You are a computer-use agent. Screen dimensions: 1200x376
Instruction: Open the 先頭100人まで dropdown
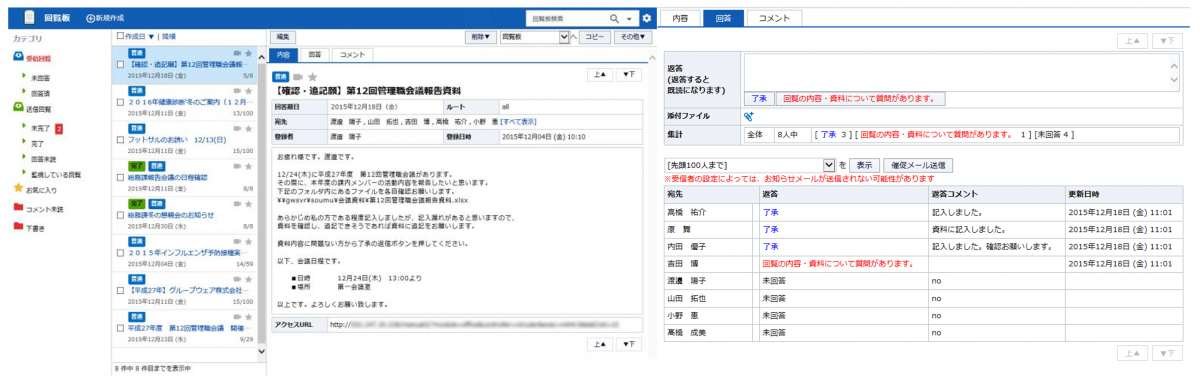tap(749, 164)
